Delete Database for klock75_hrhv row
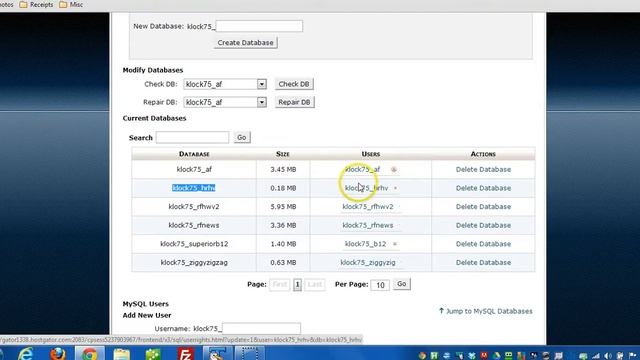Viewport: 640px width, 360px height. 483,188
